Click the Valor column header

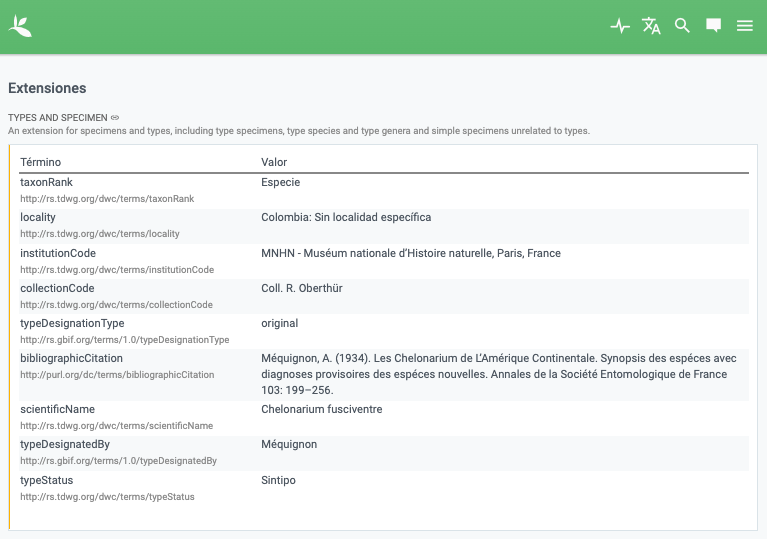click(274, 162)
